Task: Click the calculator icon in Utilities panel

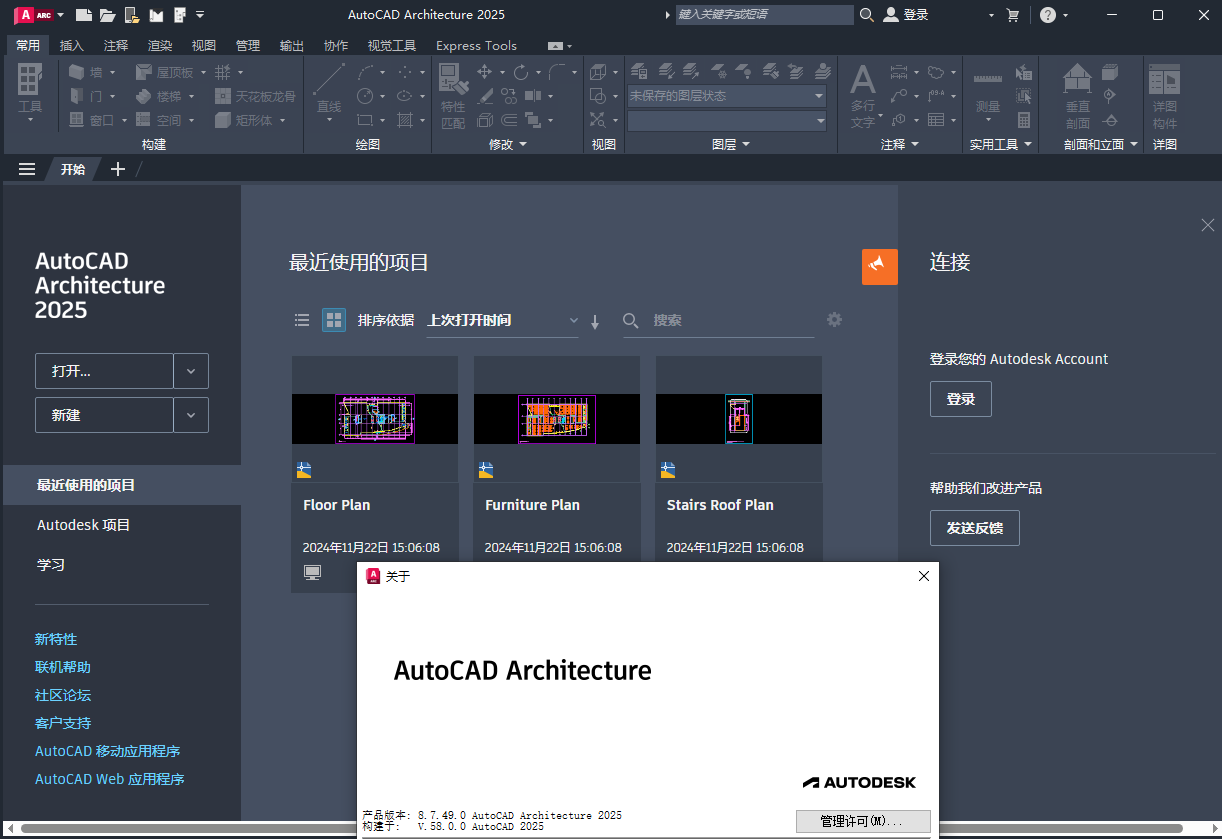Action: (x=1024, y=120)
